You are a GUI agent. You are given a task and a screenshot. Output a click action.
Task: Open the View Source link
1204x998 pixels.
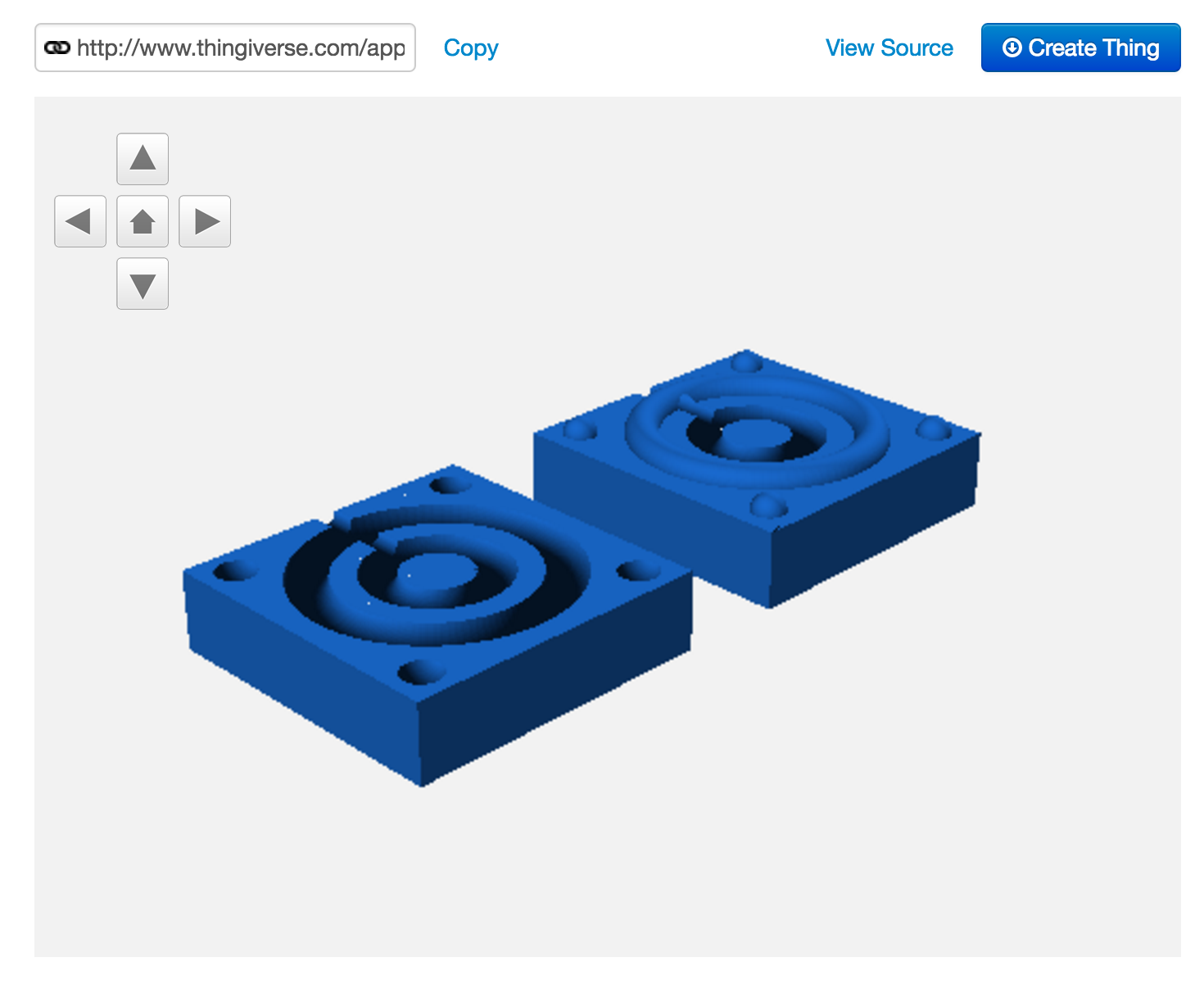tap(889, 48)
